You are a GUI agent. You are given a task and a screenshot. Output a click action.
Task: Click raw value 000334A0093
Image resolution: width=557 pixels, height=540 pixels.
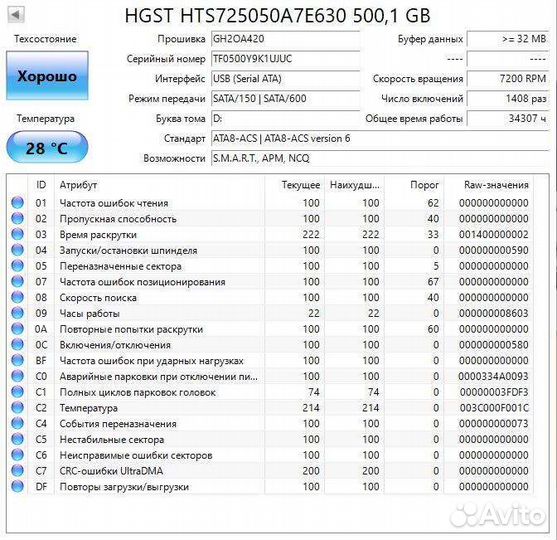point(493,377)
